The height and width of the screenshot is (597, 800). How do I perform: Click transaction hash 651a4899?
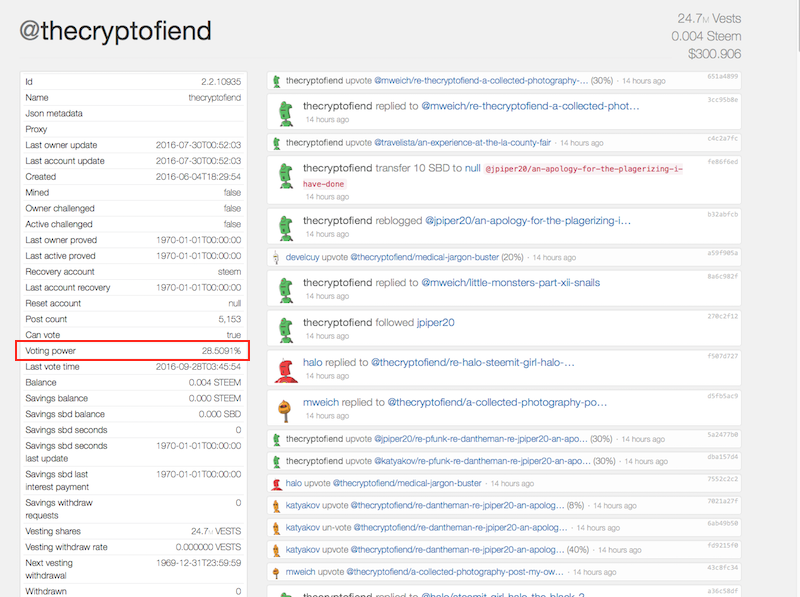(722, 77)
